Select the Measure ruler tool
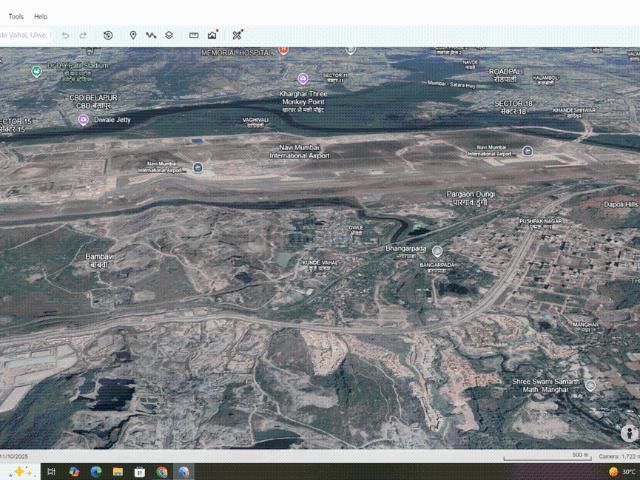The height and width of the screenshot is (480, 640). (194, 36)
